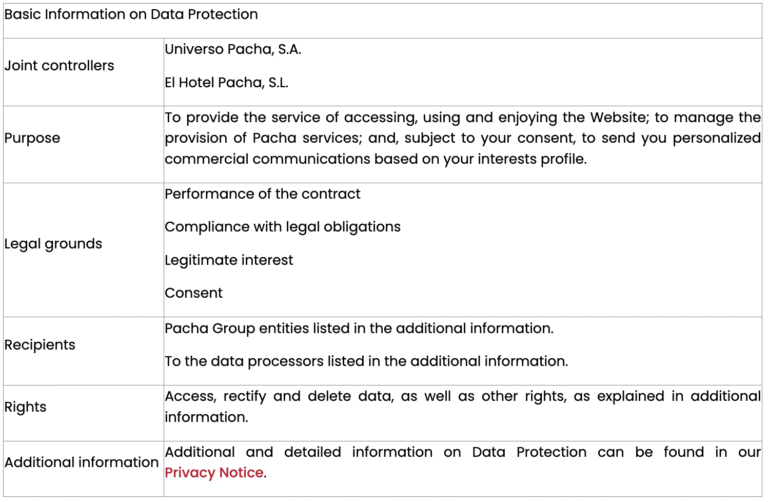768x502 pixels.
Task: Open the Privacy Notice link
Action: point(214,473)
